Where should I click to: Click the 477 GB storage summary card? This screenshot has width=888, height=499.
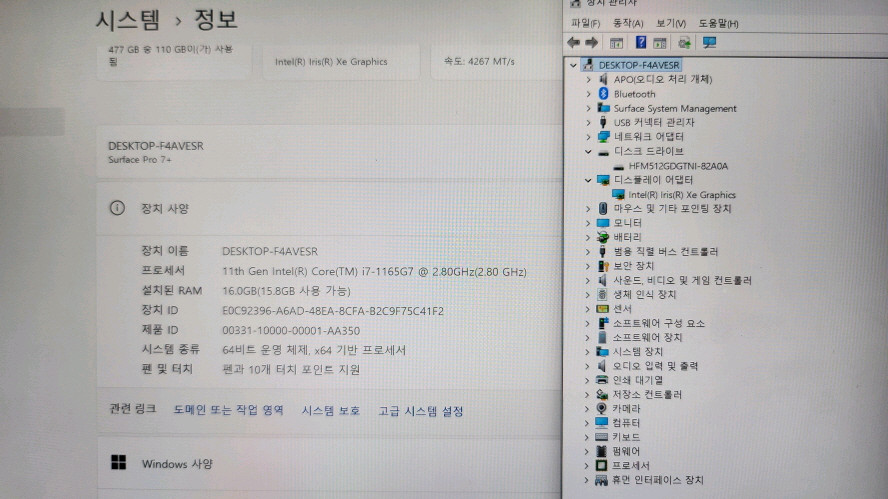tap(173, 60)
